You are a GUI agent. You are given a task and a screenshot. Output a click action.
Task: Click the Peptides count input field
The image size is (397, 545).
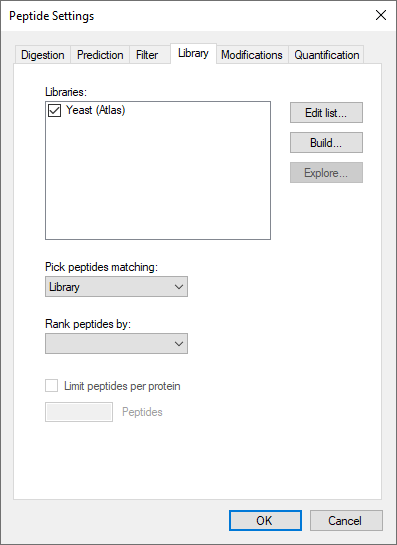79,412
